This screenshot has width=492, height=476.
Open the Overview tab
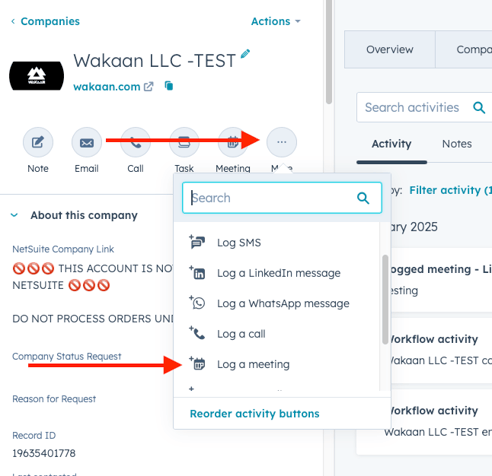(x=390, y=49)
